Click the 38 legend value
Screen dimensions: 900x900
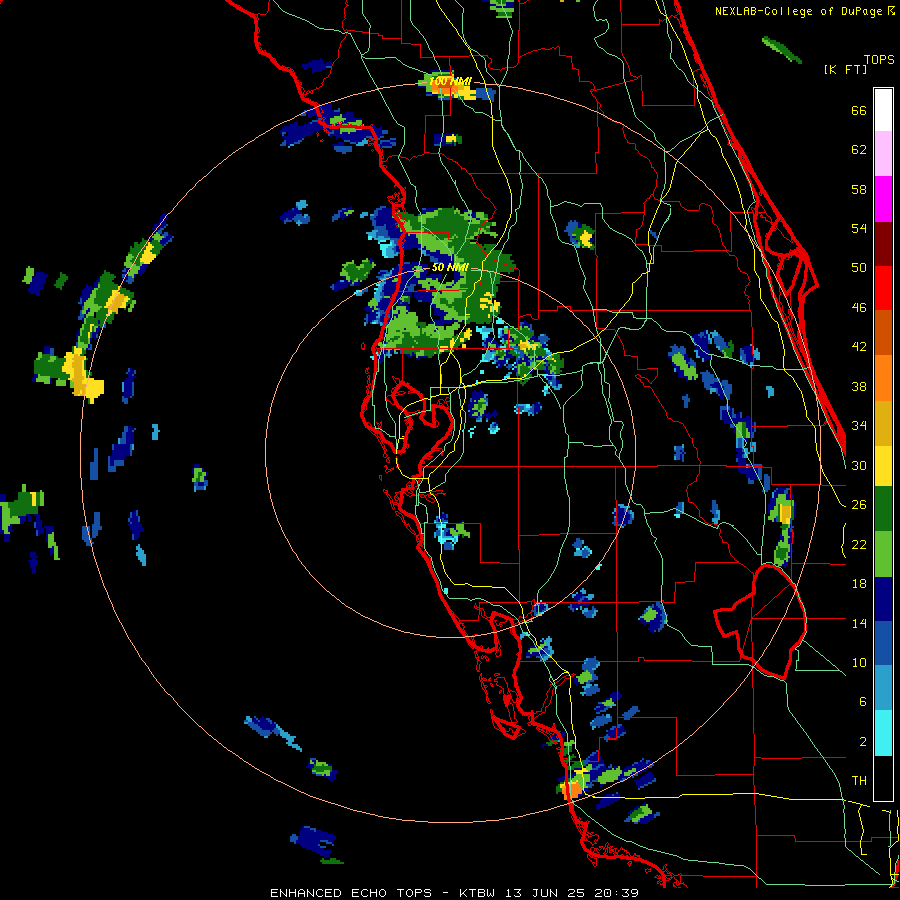(859, 386)
